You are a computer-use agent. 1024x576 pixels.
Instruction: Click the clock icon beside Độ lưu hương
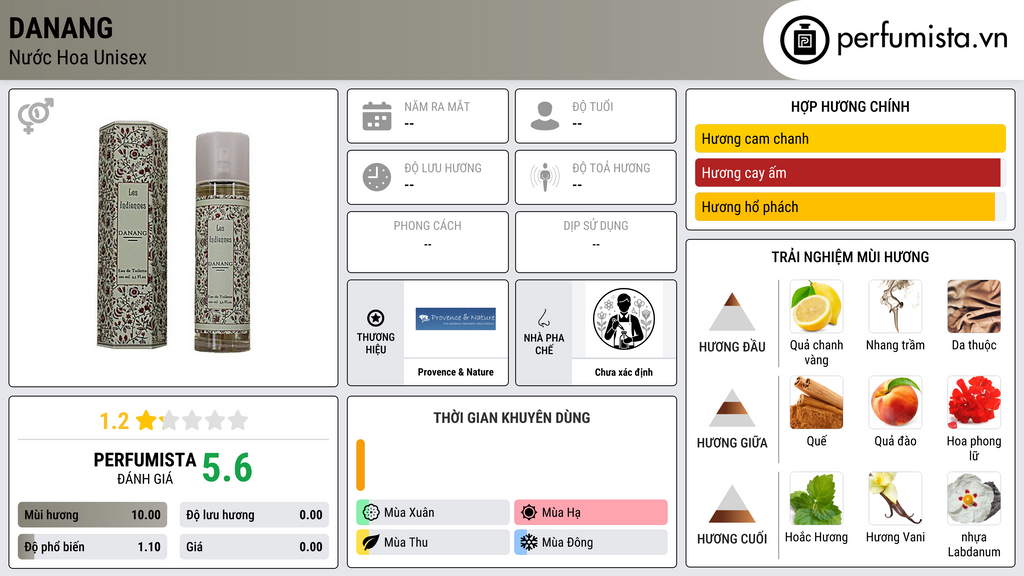point(377,177)
